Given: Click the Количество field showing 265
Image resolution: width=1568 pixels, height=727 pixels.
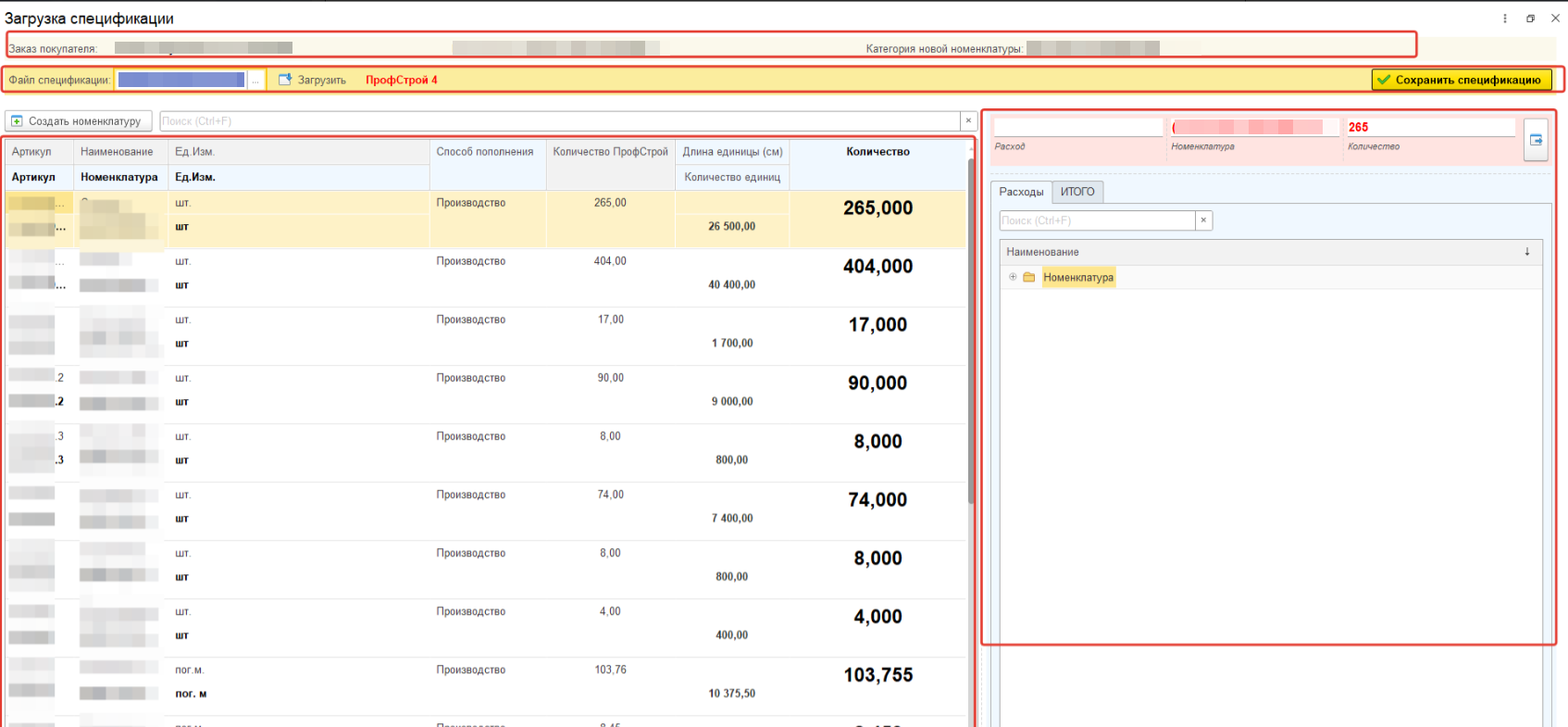Looking at the screenshot, I should tap(1431, 127).
